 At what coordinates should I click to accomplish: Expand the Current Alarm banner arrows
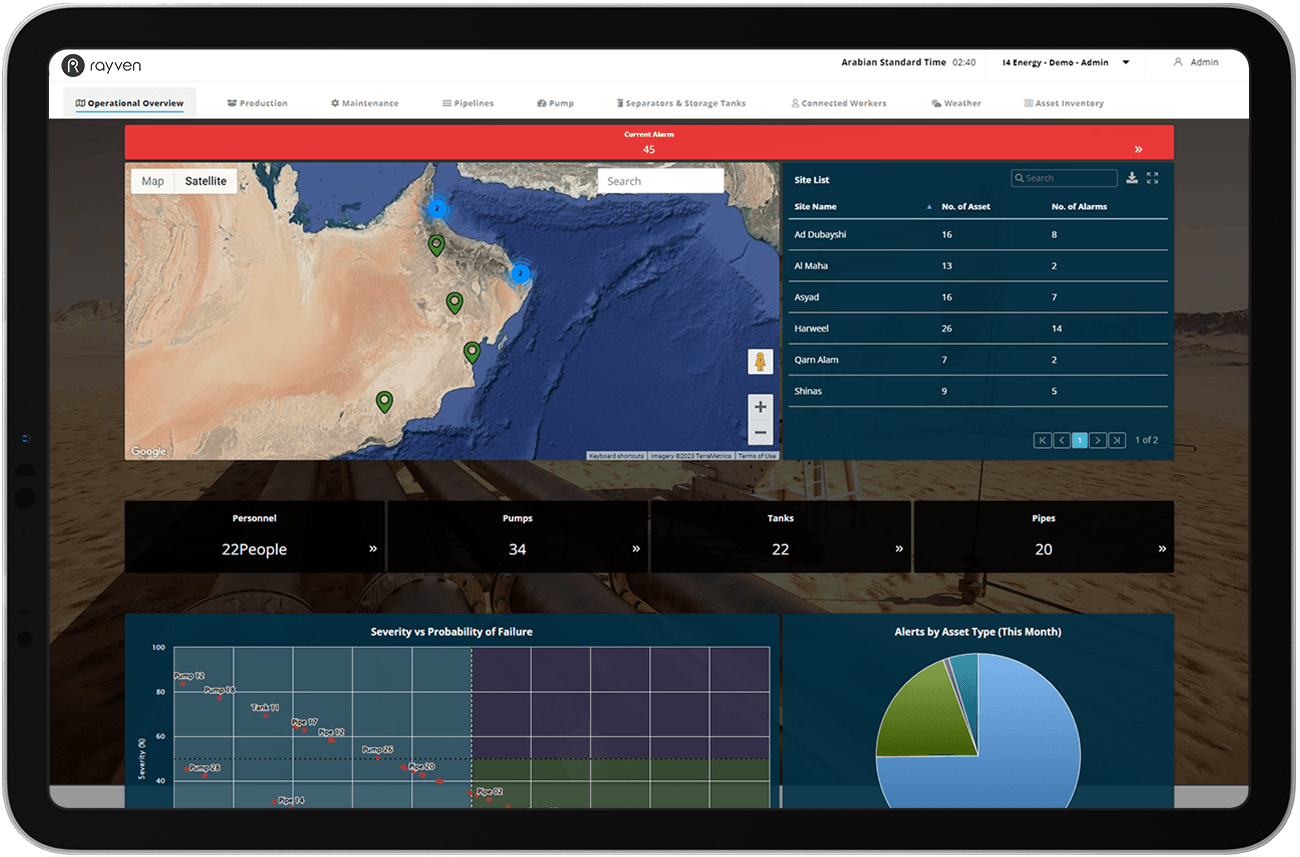click(1138, 149)
